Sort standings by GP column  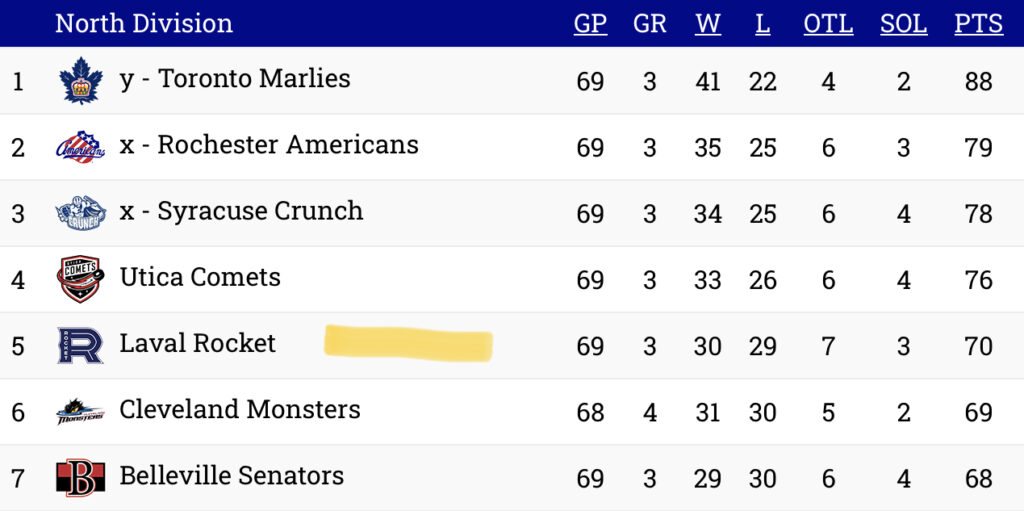pyautogui.click(x=590, y=24)
